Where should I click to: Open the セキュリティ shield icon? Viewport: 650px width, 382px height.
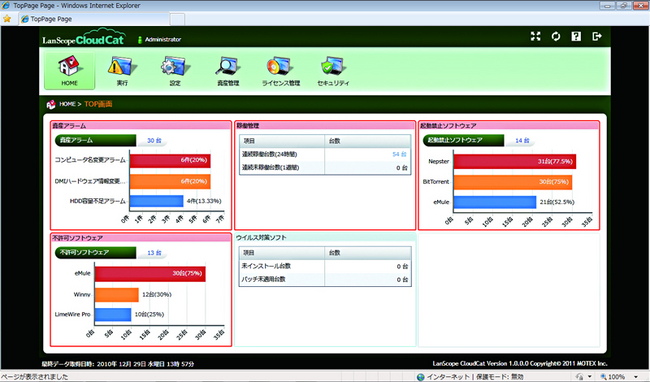tap(333, 70)
